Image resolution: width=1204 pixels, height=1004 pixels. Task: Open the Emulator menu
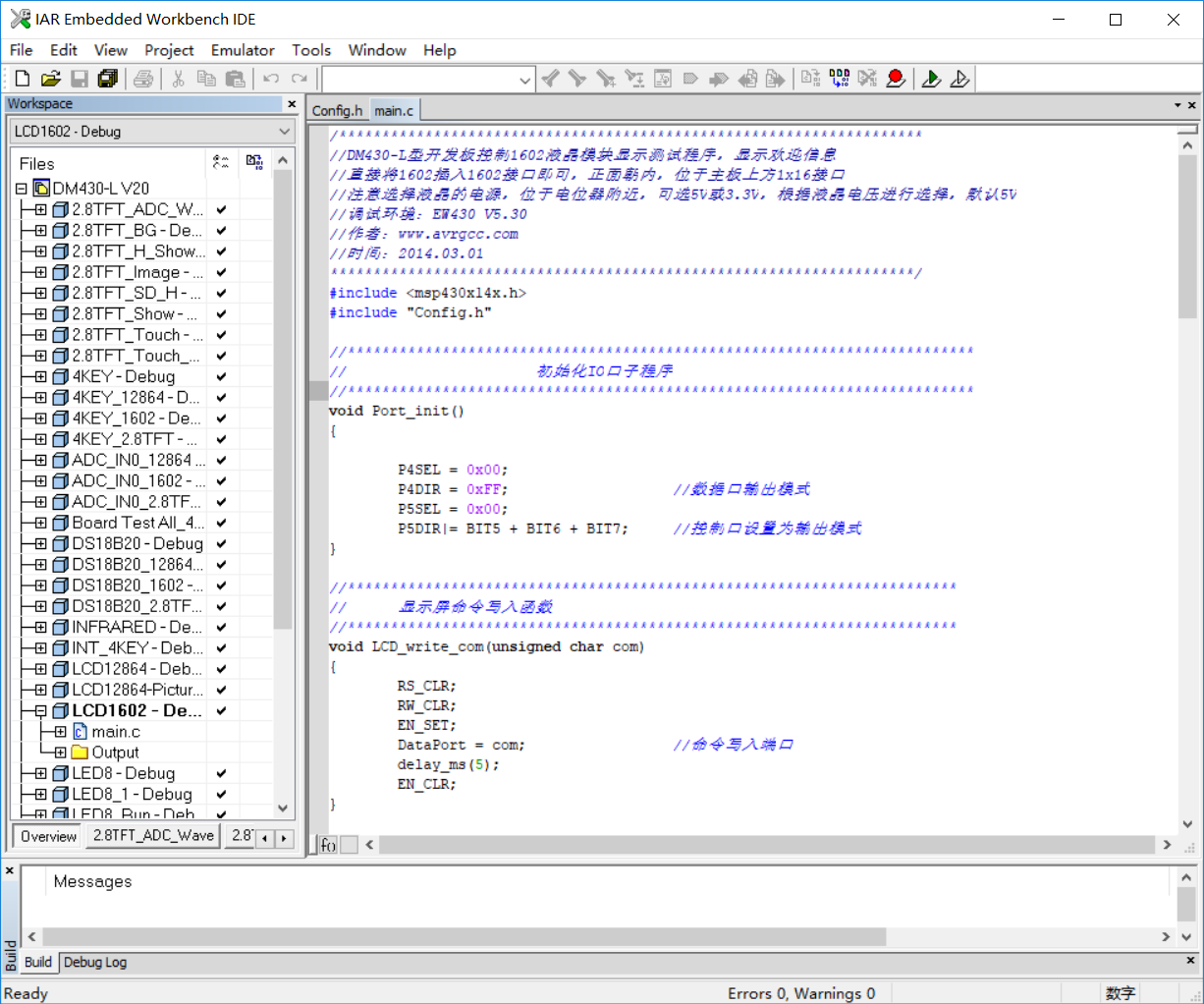(x=243, y=50)
